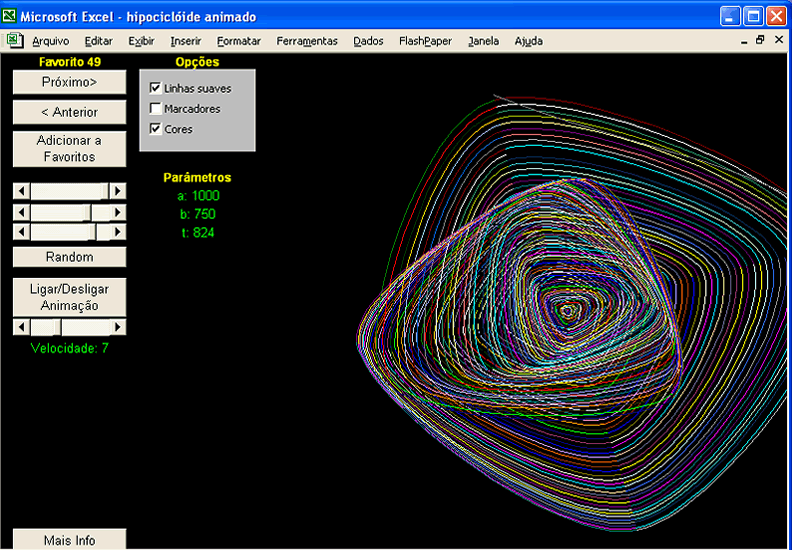Minimize the workbook window from the menu bar
The height and width of the screenshot is (550, 794).
(x=743, y=41)
